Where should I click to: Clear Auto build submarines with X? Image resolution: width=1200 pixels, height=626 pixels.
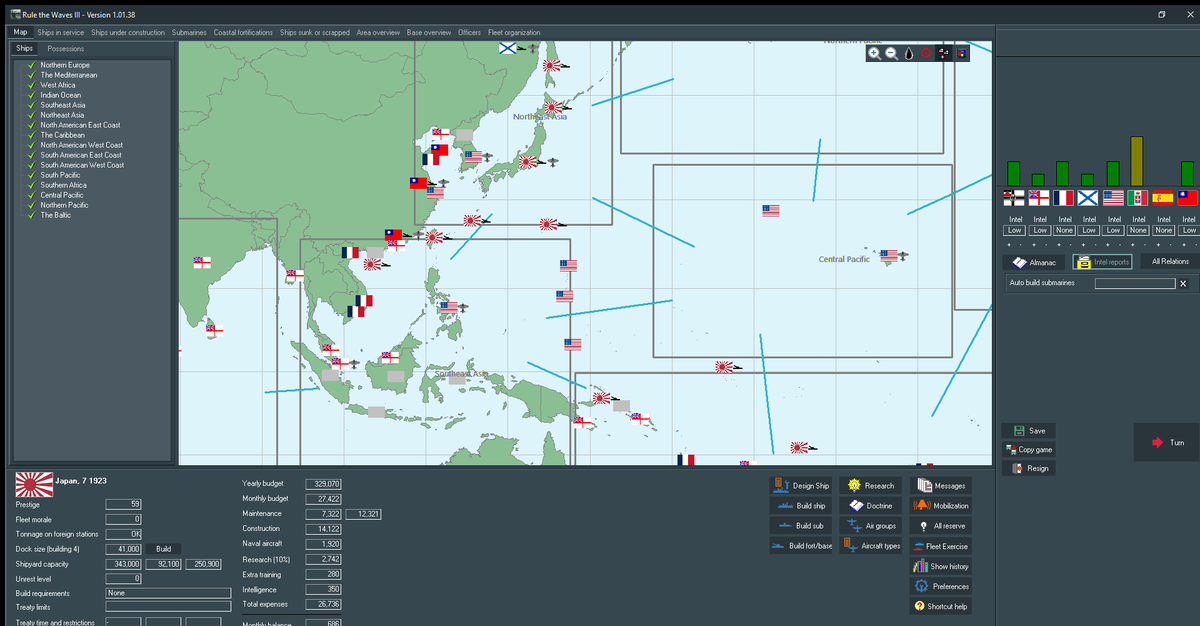1183,284
